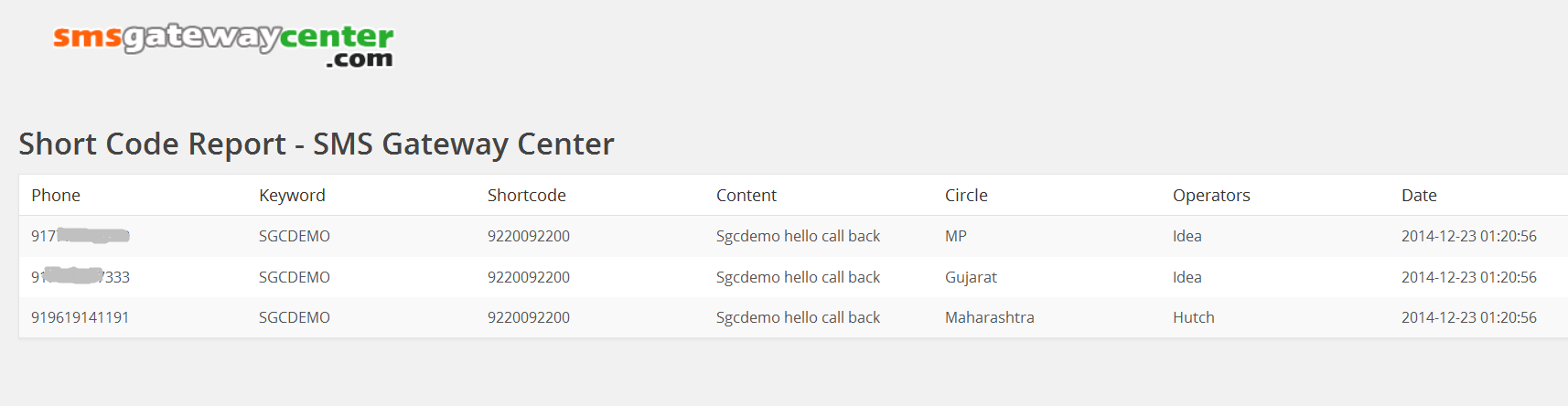Click the SGCDEMO keyword in Maharashtra row
This screenshot has width=1568, height=406.
pos(294,317)
